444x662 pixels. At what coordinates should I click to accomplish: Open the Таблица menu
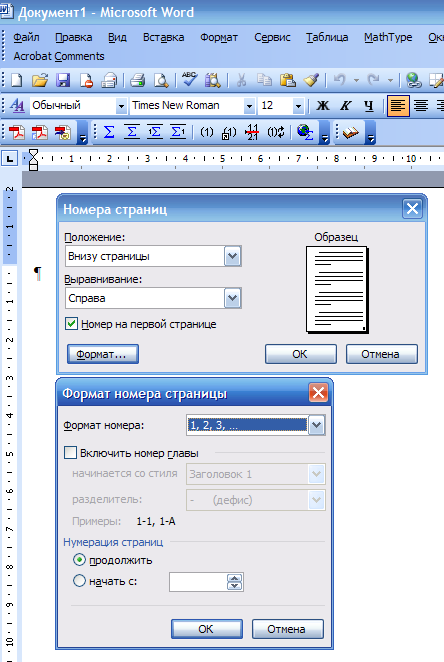click(x=327, y=37)
